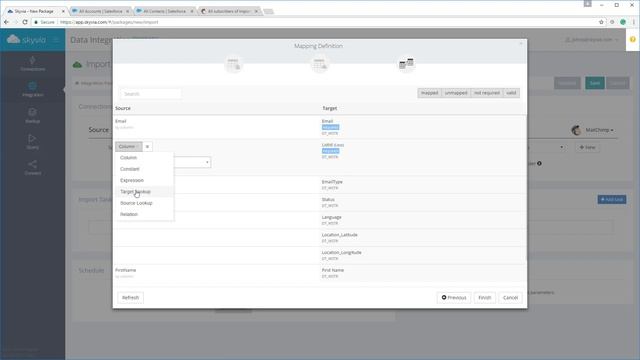Select the EmailType target row
Image resolution: width=640 pixels, height=360 pixels.
[423, 185]
